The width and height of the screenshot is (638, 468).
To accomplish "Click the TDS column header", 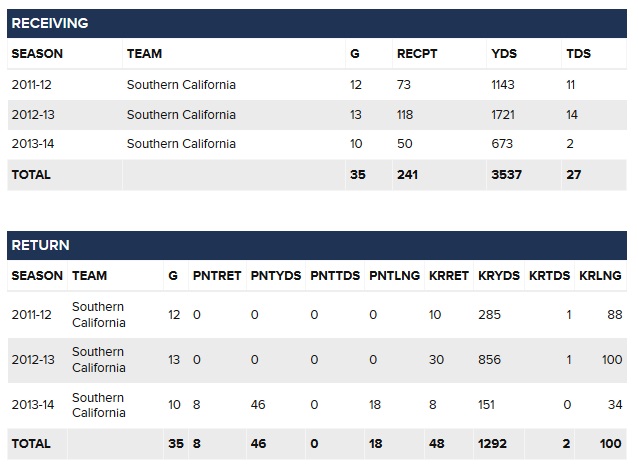I will (578, 54).
